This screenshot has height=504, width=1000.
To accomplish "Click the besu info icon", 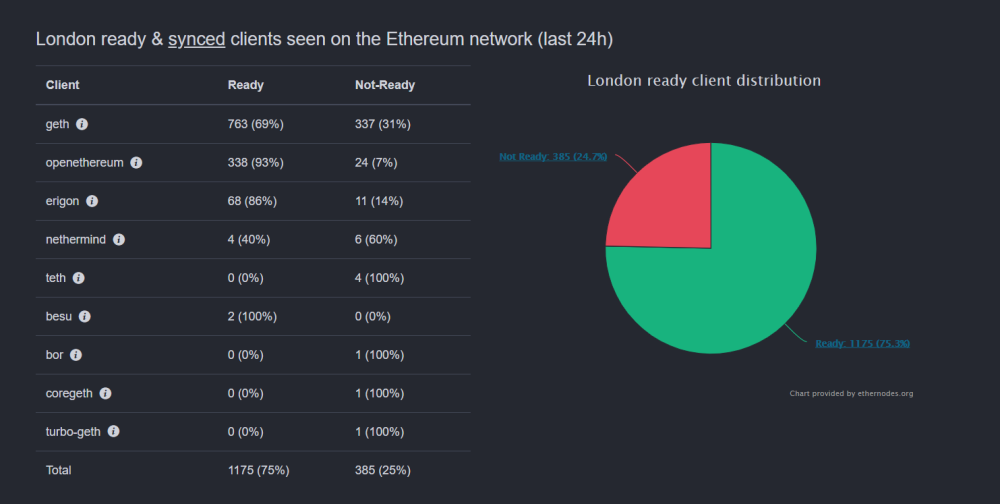I will point(85,316).
